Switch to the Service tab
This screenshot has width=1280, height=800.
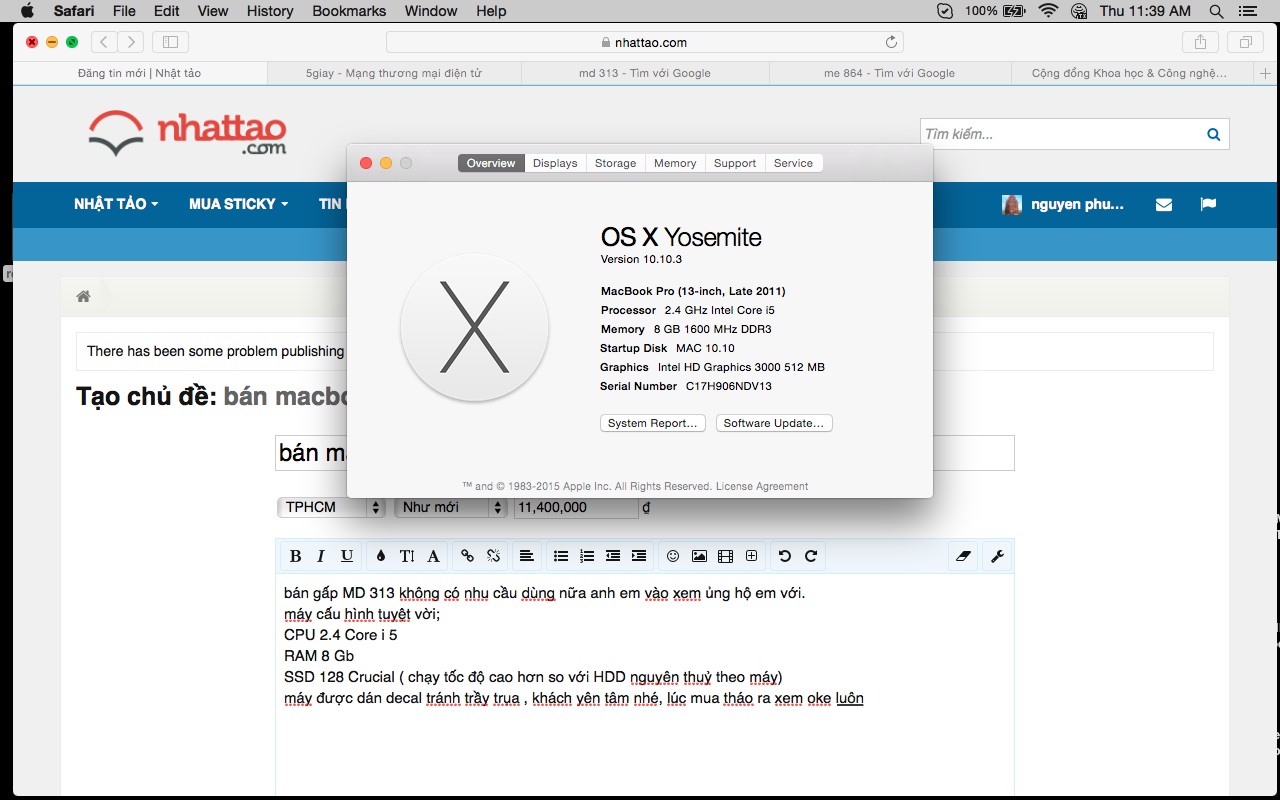point(793,163)
